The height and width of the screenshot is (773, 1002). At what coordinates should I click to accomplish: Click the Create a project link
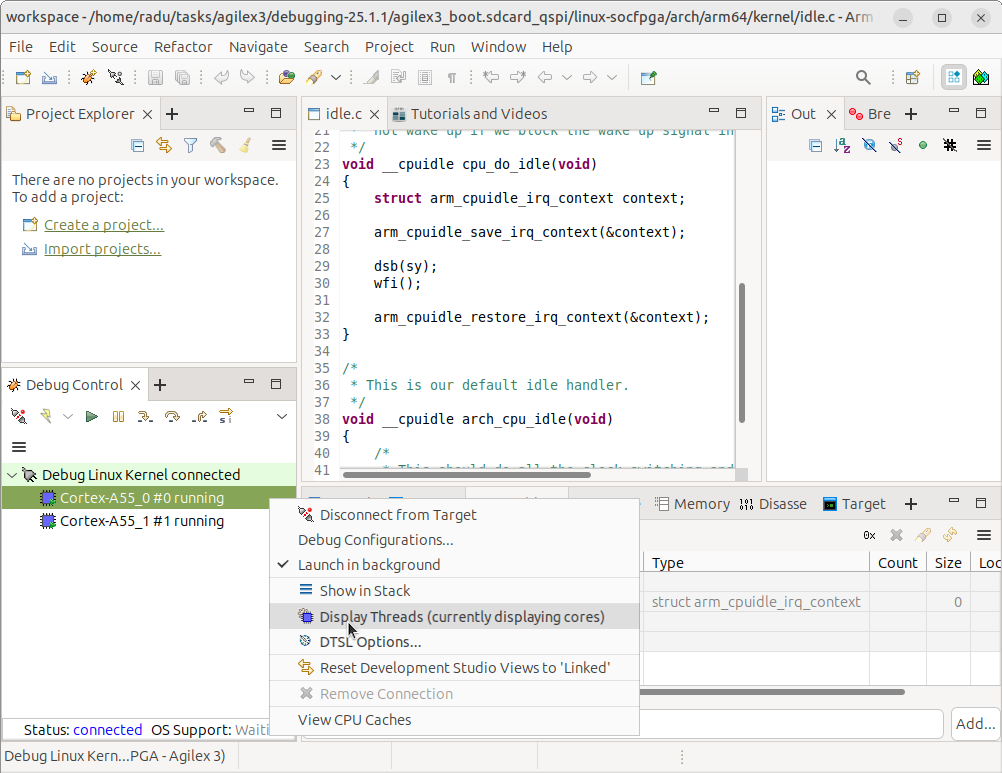coord(103,225)
